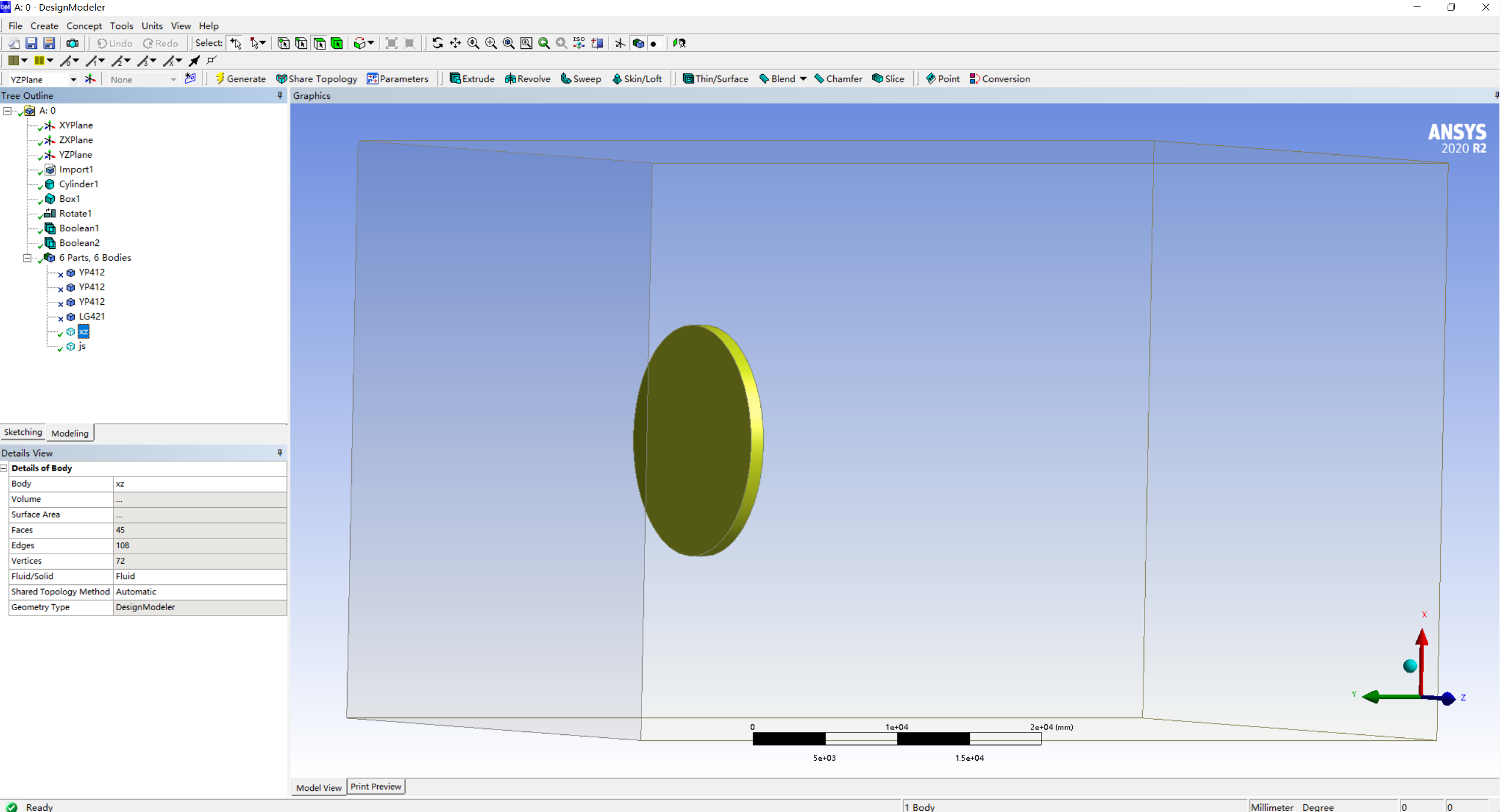Go to Previous View with the green arrow magnifier
This screenshot has width=1500, height=812.
544,43
